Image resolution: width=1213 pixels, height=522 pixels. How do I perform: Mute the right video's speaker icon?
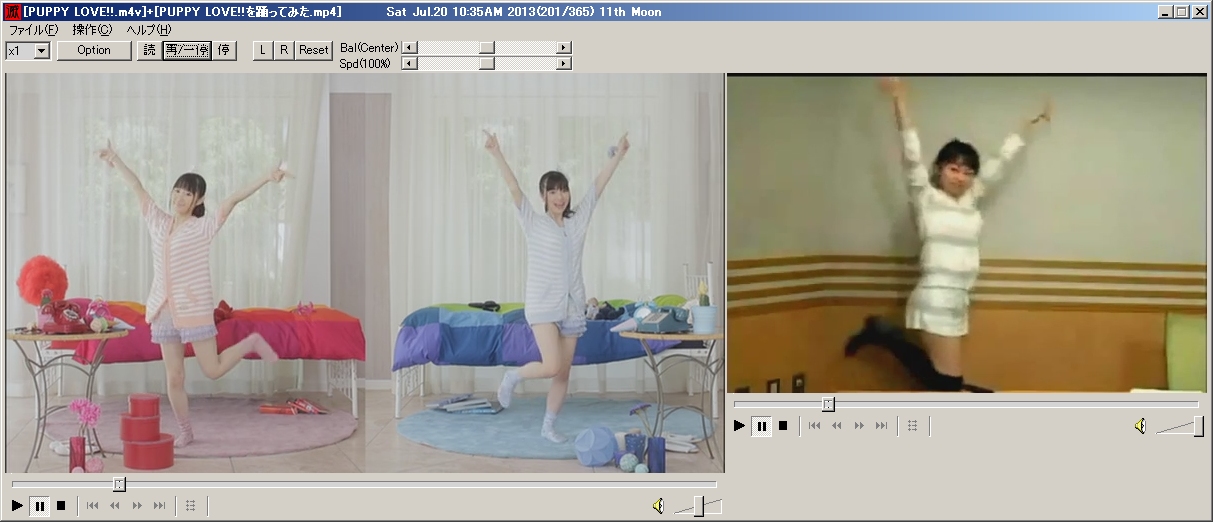coord(1140,426)
